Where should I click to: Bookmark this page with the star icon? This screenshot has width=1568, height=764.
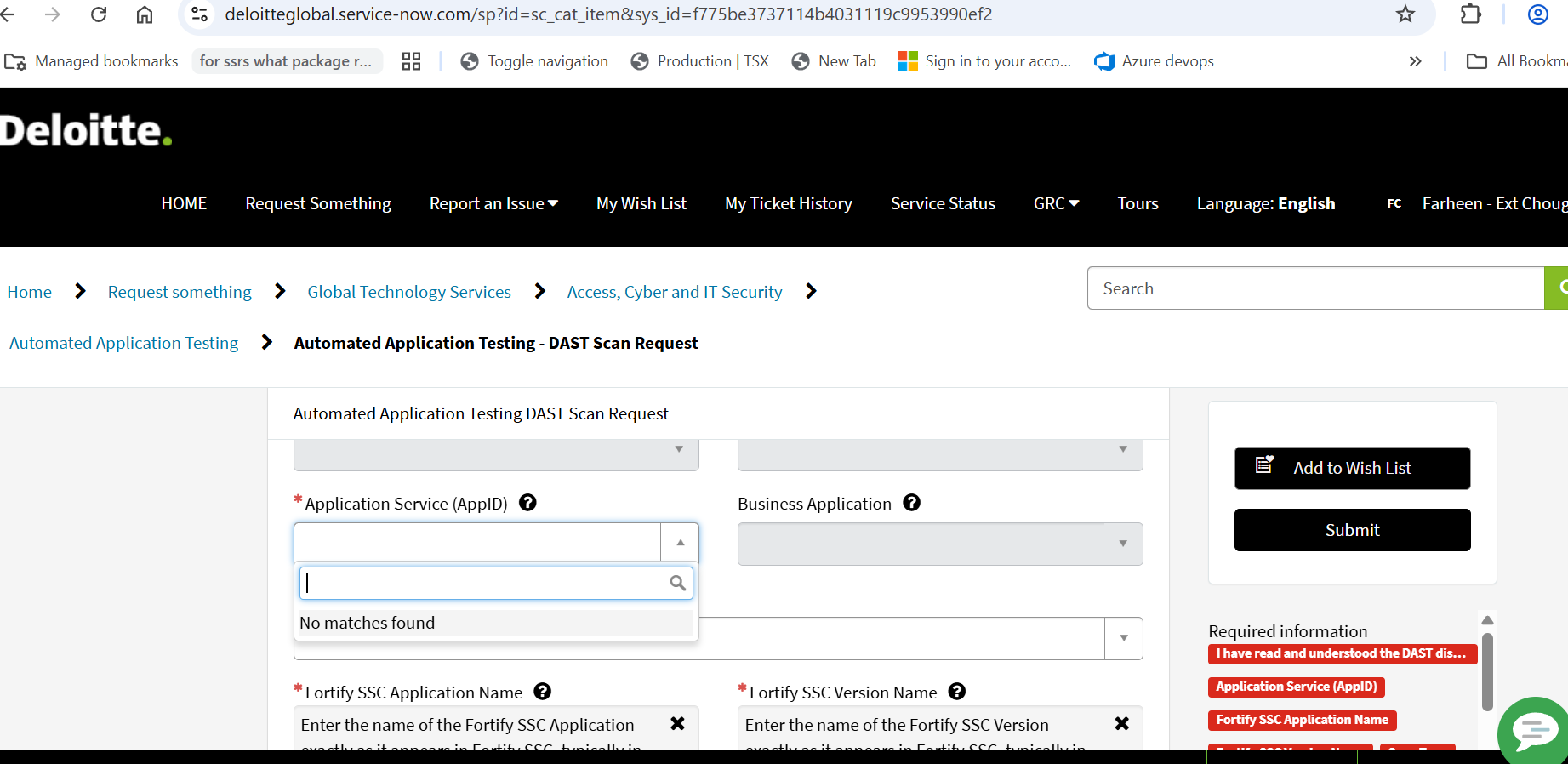click(x=1405, y=14)
